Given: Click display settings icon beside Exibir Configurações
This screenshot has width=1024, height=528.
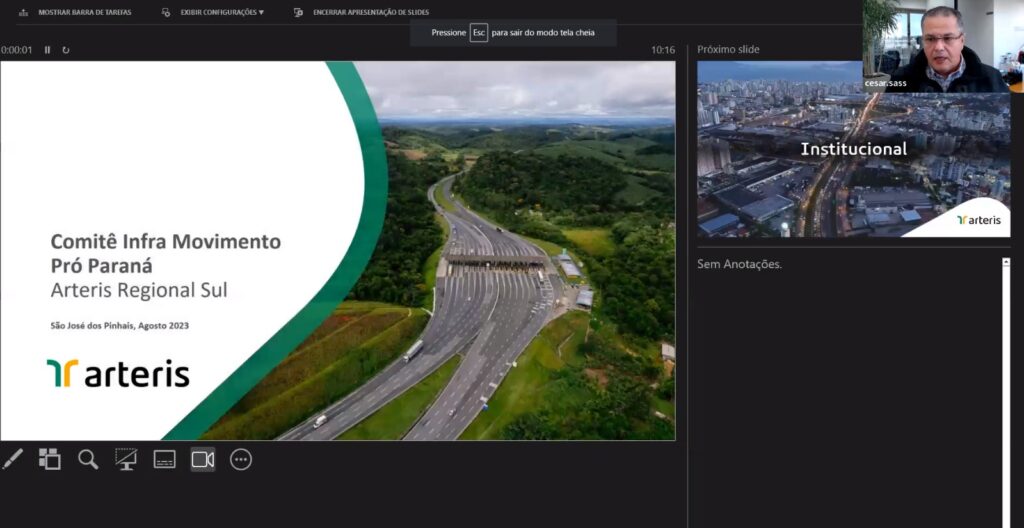Looking at the screenshot, I should [166, 12].
